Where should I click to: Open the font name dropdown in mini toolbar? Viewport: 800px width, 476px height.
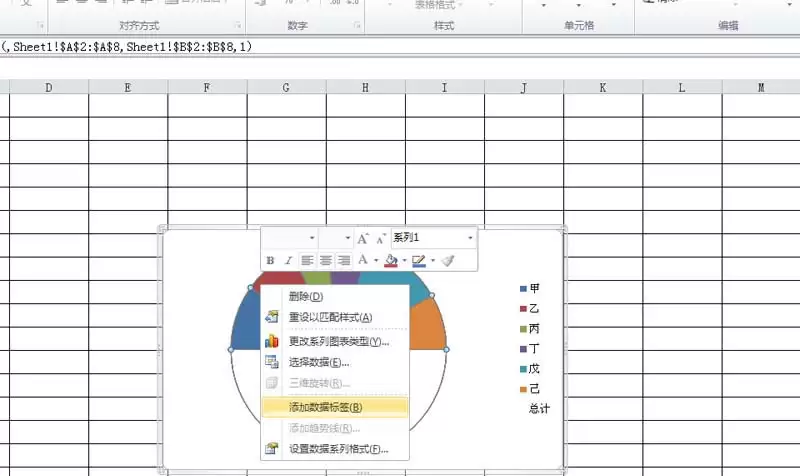312,238
